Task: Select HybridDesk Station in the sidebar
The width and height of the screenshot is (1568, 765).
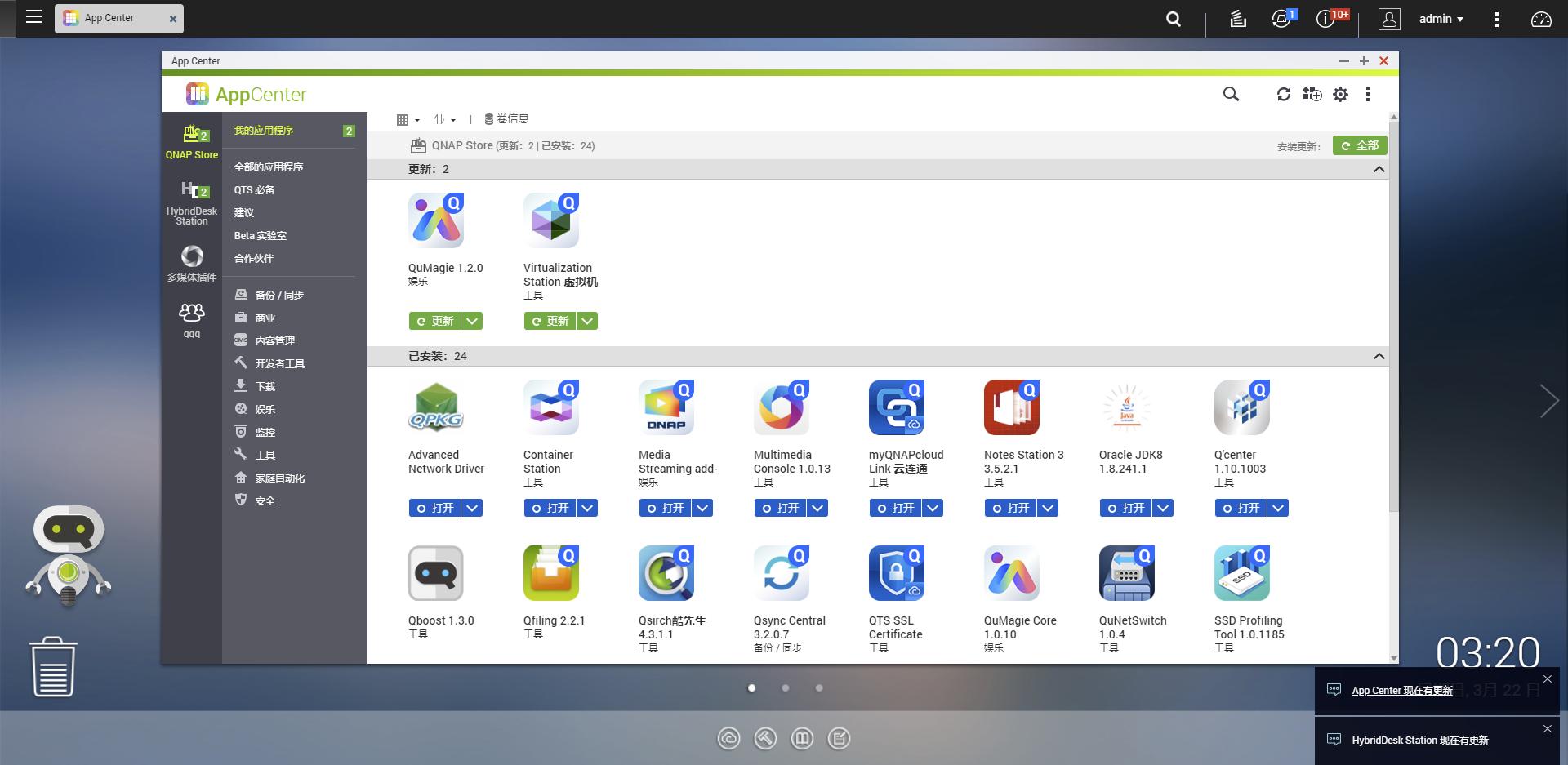Action: click(192, 202)
